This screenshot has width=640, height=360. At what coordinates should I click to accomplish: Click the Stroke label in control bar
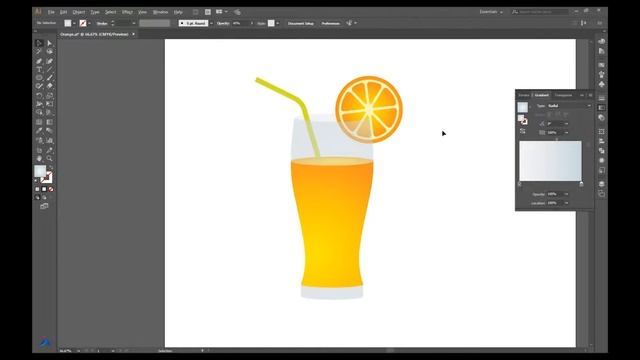tap(102, 23)
